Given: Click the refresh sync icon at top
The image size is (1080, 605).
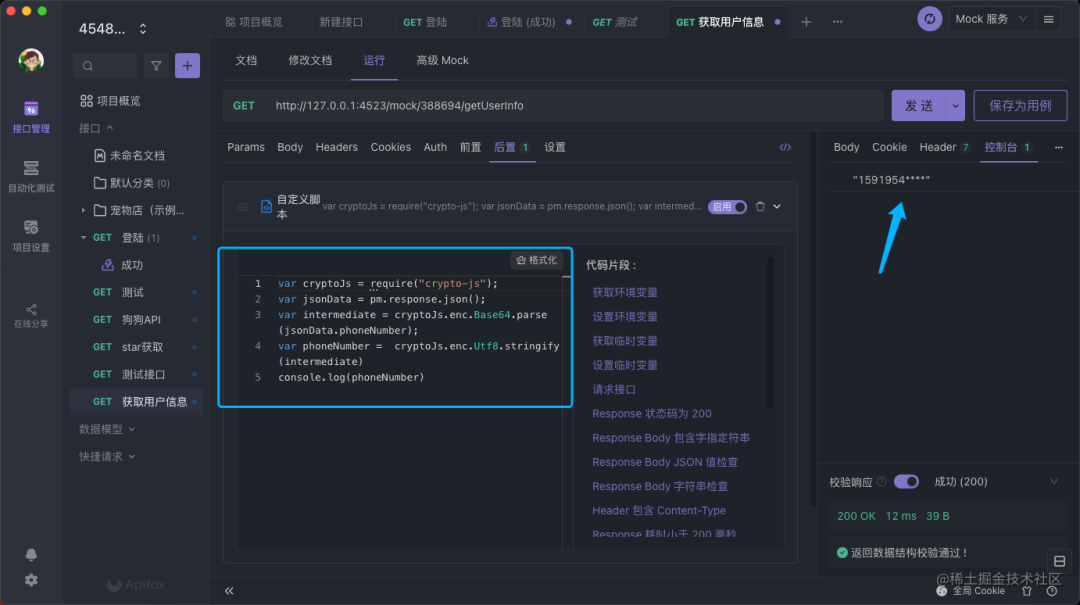Looking at the screenshot, I should [930, 19].
